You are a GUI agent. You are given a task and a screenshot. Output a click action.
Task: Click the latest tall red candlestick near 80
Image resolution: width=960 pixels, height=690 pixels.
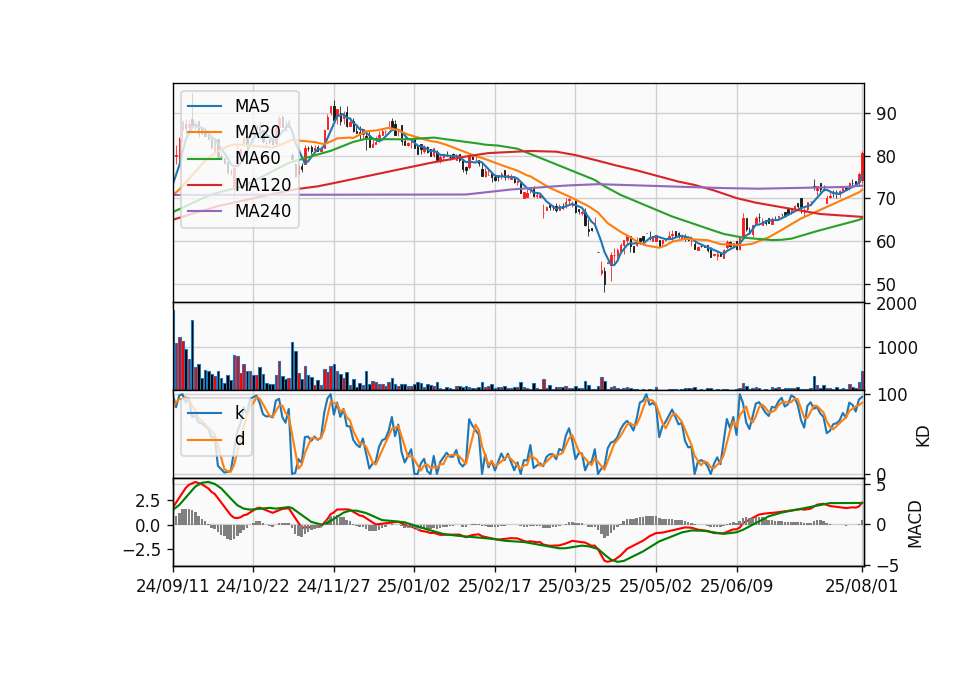pos(862,165)
